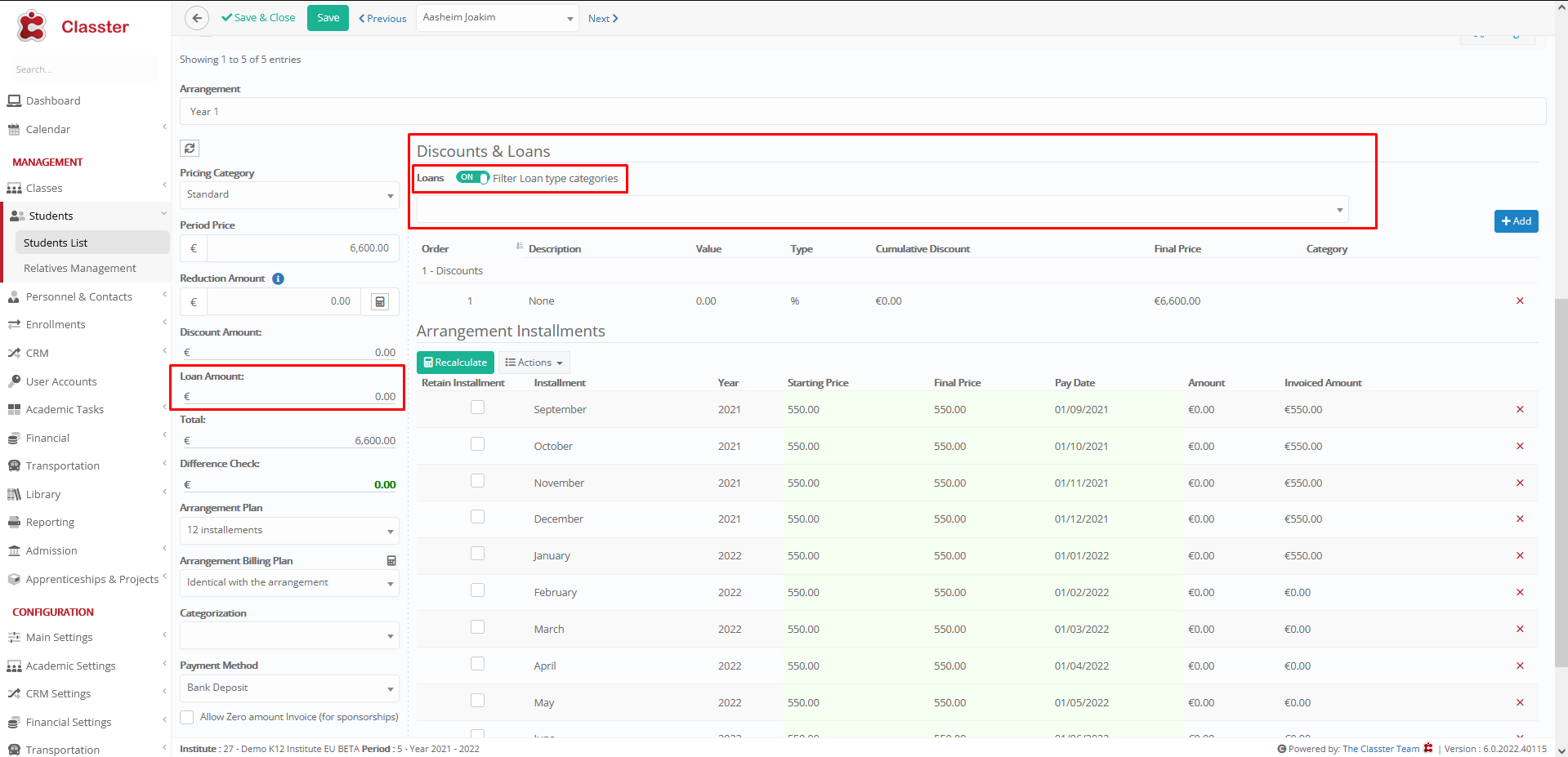Open the Categorization dropdown
The height and width of the screenshot is (757, 1568).
coord(289,635)
